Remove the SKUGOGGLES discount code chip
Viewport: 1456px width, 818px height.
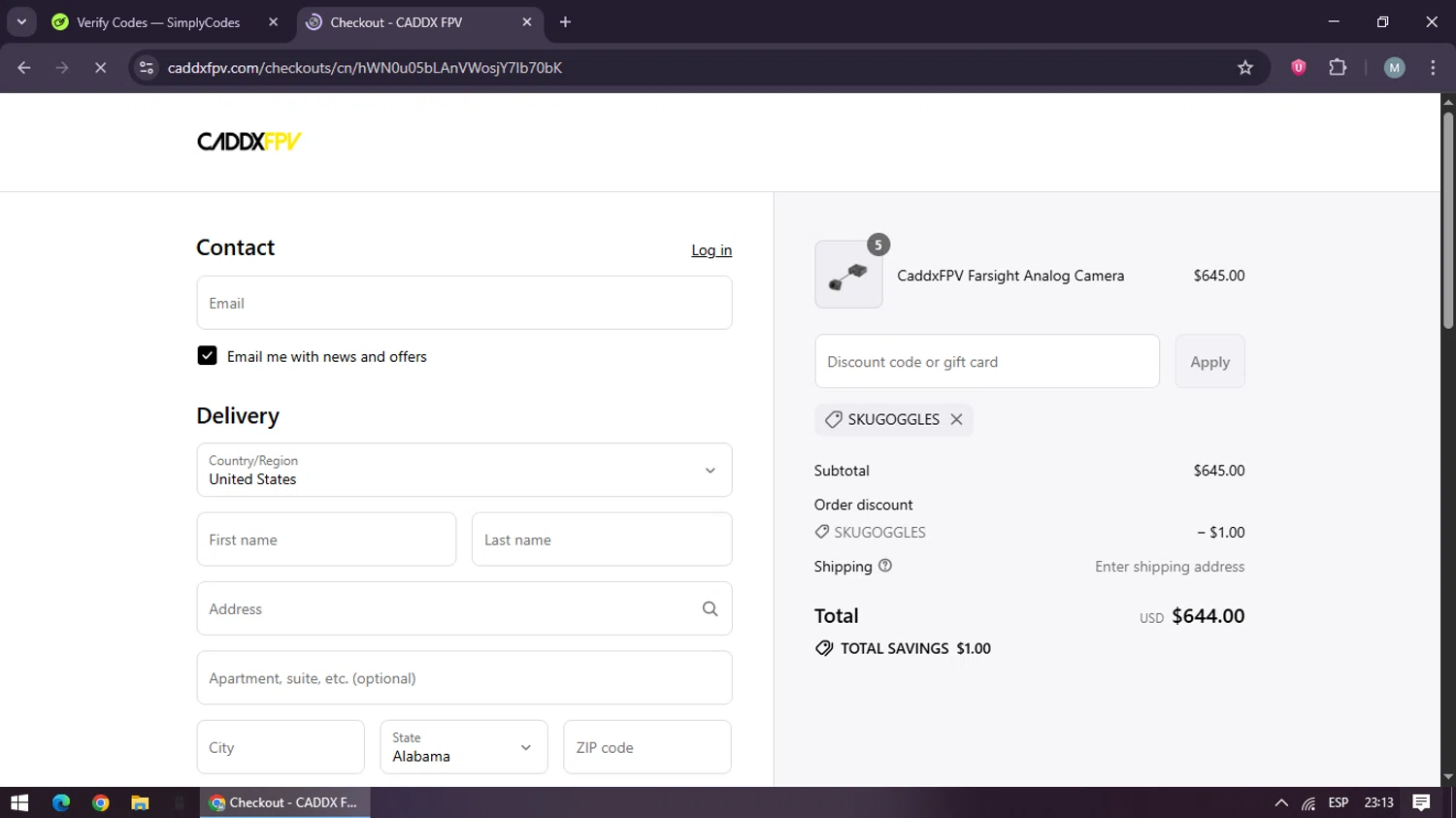point(956,419)
